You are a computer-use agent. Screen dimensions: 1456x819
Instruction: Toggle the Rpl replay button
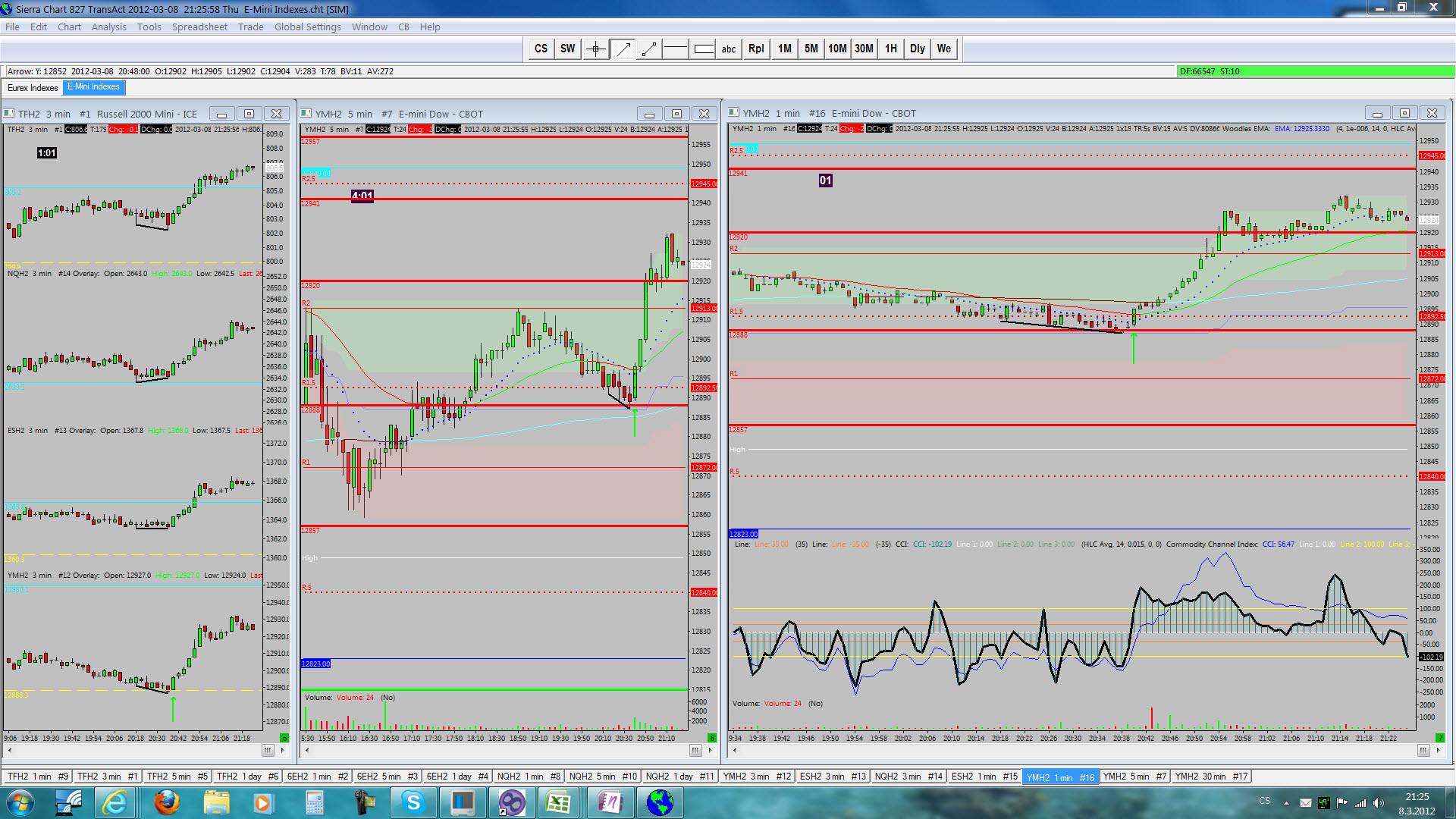tap(756, 49)
